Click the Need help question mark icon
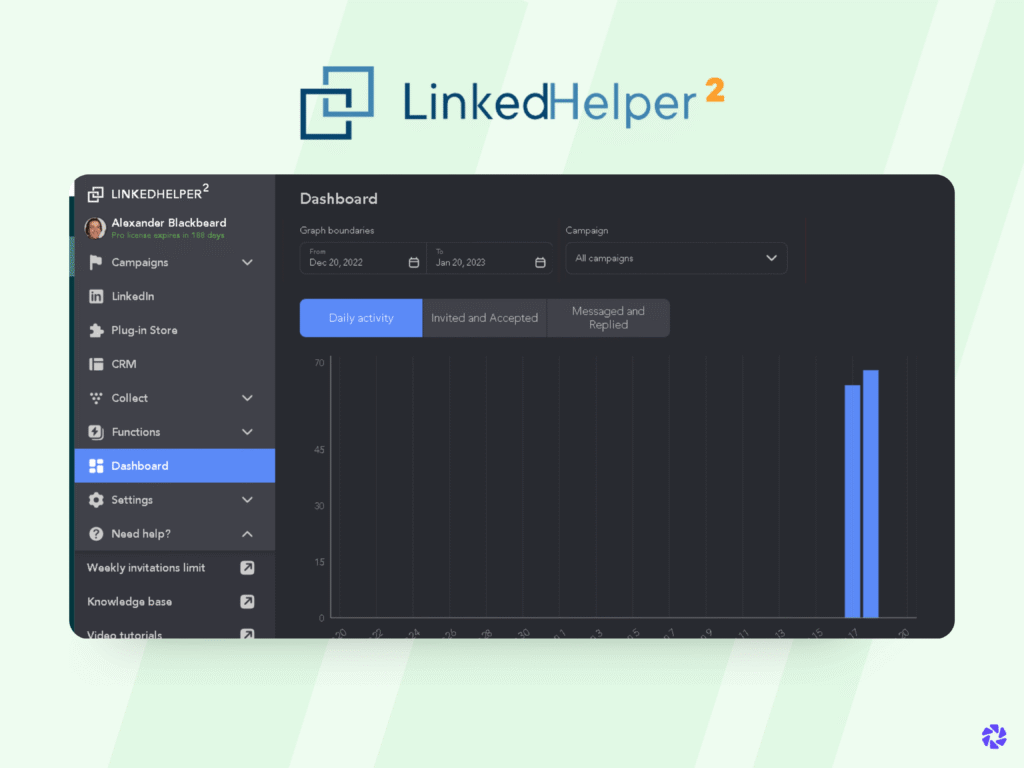Viewport: 1024px width, 768px height. pyautogui.click(x=95, y=534)
